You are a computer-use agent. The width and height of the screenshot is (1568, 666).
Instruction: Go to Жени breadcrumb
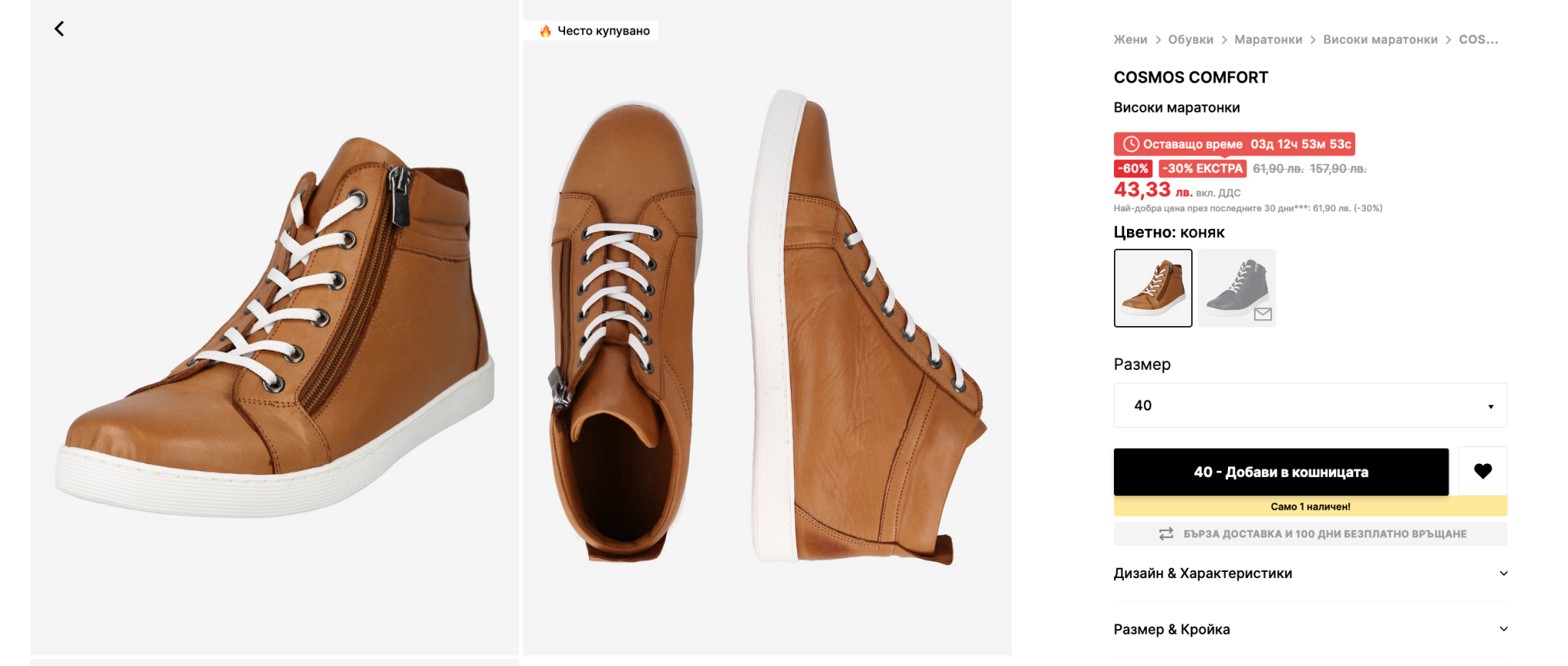[1130, 40]
